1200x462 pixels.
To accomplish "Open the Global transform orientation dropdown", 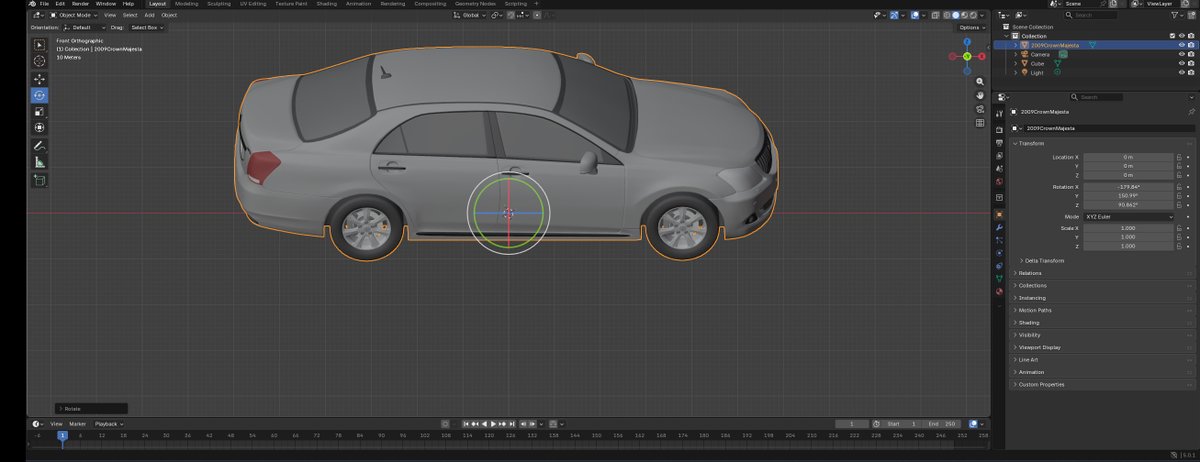I will click(x=470, y=15).
